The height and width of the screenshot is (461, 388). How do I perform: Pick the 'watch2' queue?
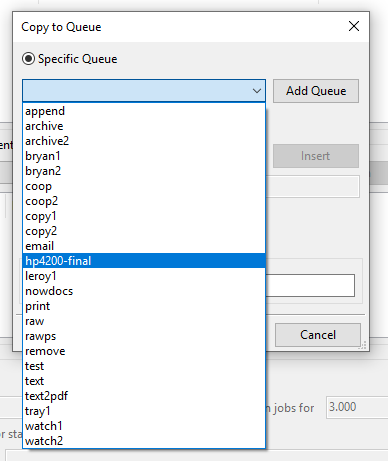[x=144, y=441]
